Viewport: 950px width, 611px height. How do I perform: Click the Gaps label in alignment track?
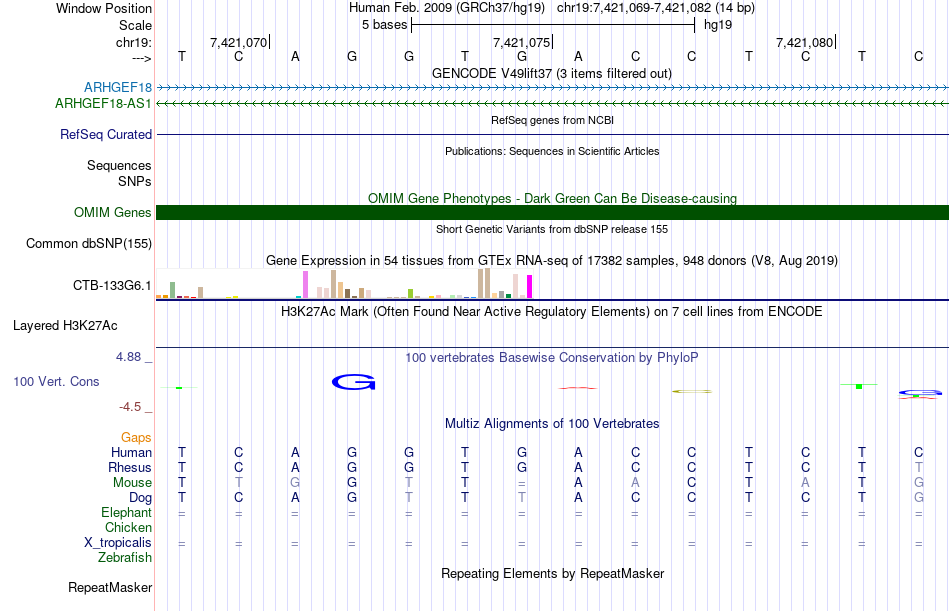coord(136,438)
